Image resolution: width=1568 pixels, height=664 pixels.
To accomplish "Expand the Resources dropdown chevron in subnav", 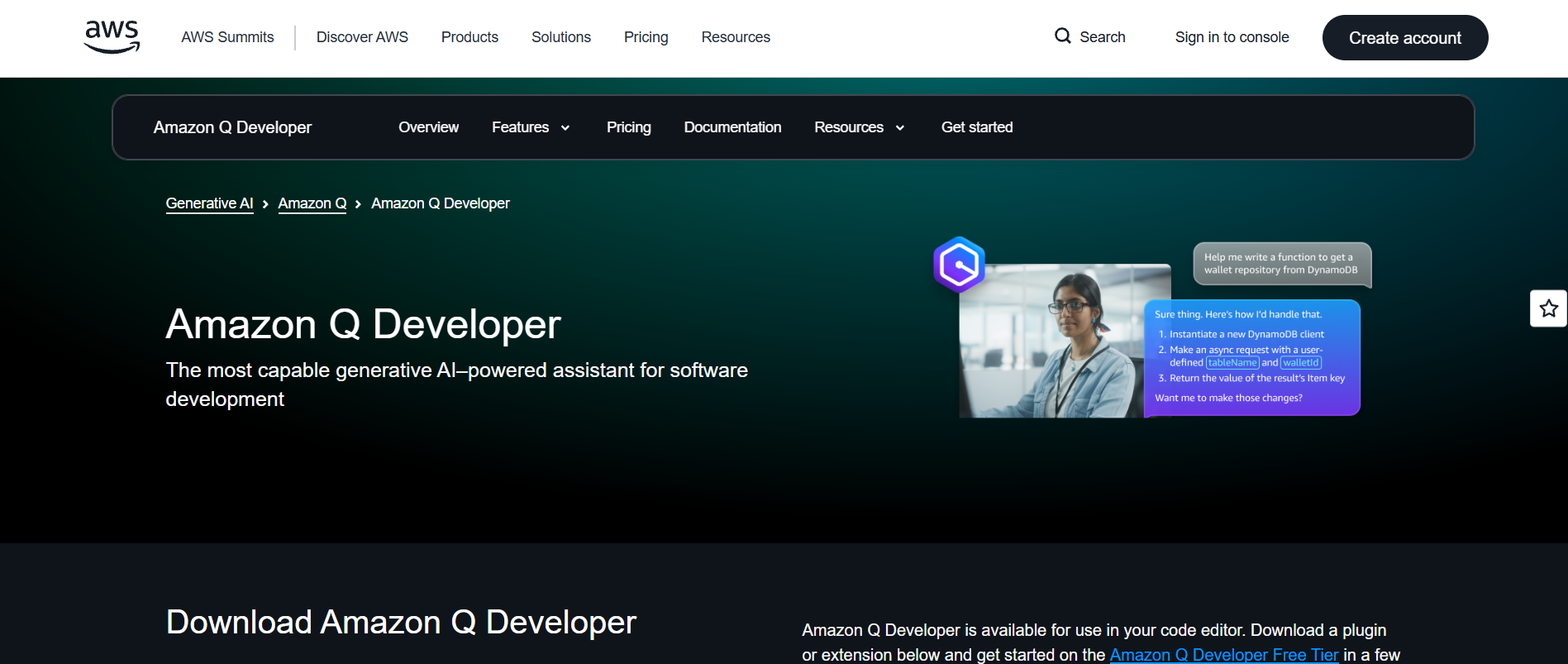I will point(900,128).
